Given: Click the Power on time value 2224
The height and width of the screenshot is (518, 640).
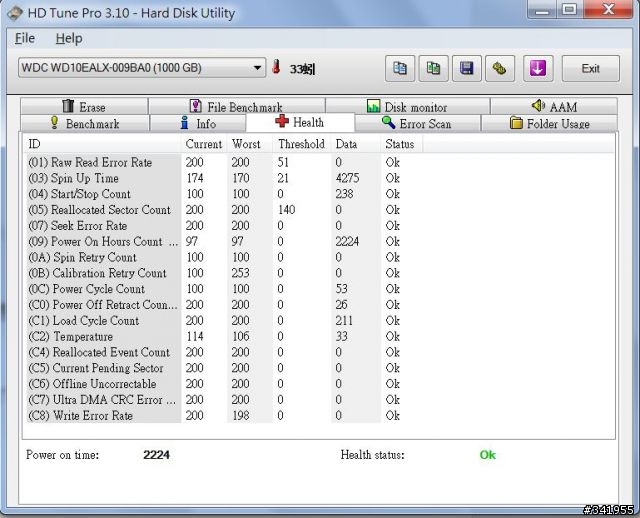Looking at the screenshot, I should 156,455.
